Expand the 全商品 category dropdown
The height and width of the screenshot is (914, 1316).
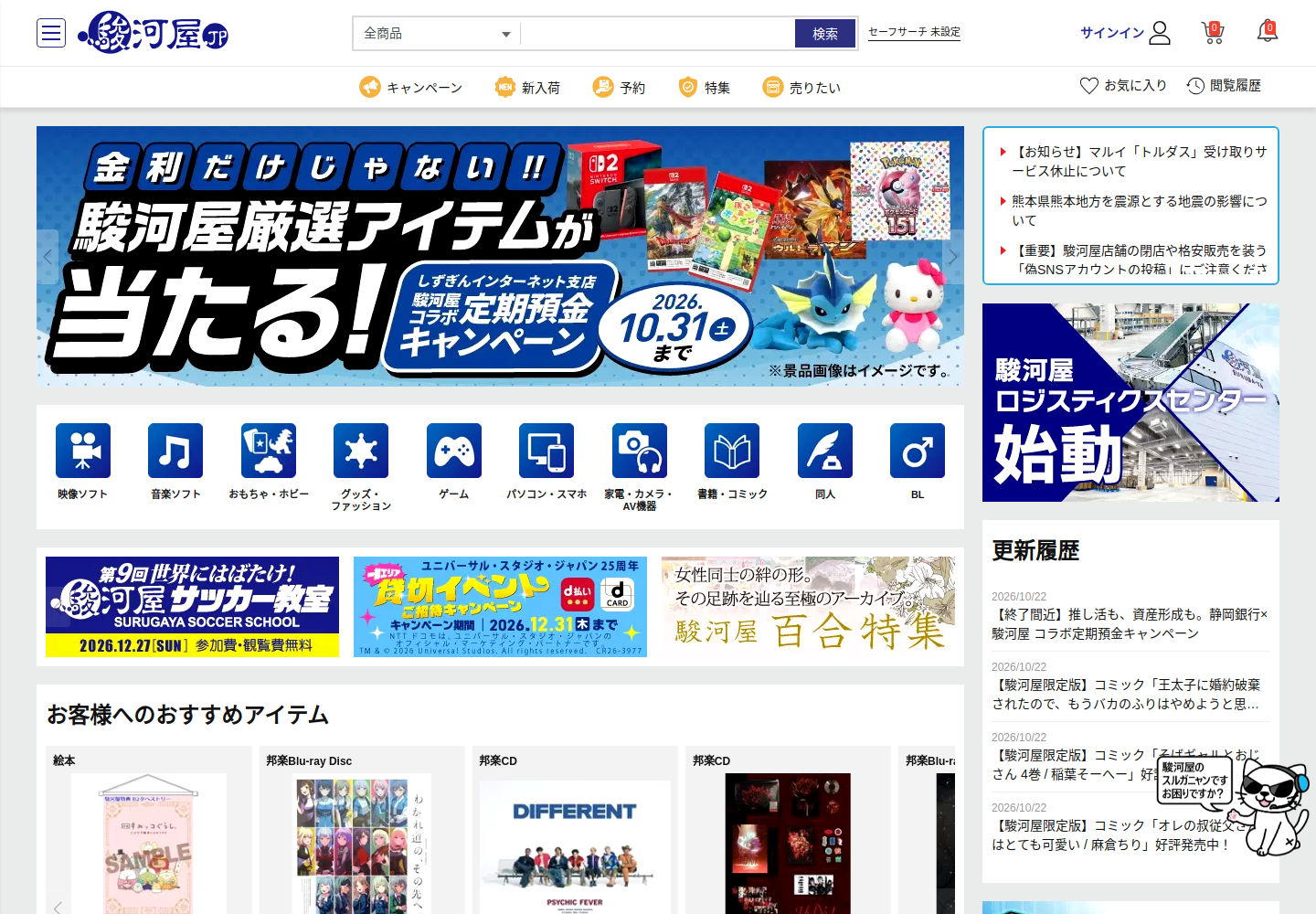(437, 34)
